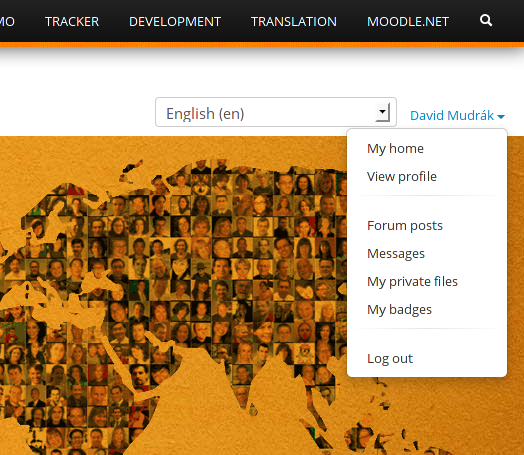The width and height of the screenshot is (524, 455).
Task: Click the language selector dropdown arrow
Action: [x=383, y=112]
